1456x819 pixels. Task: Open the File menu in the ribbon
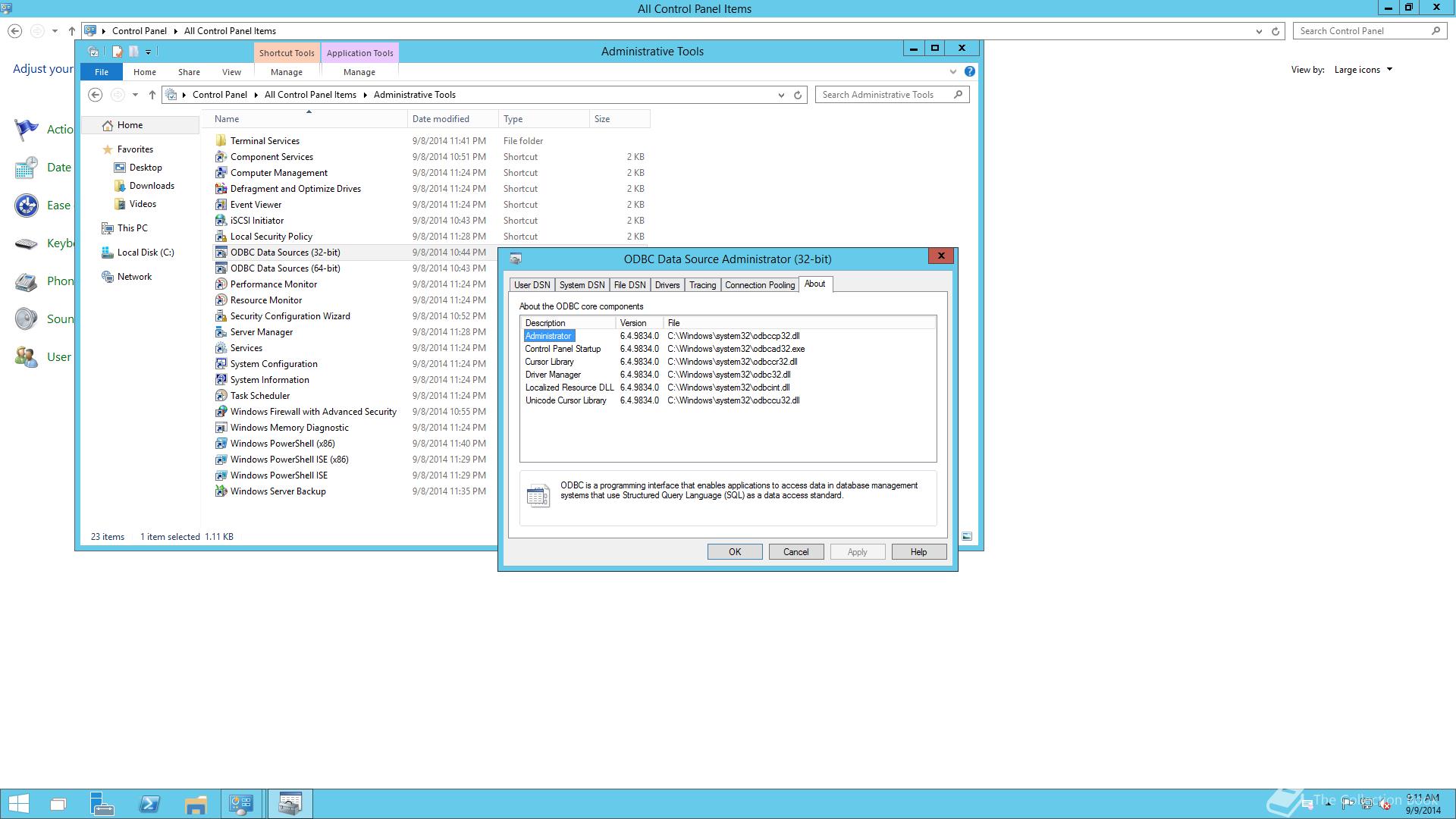(x=102, y=72)
